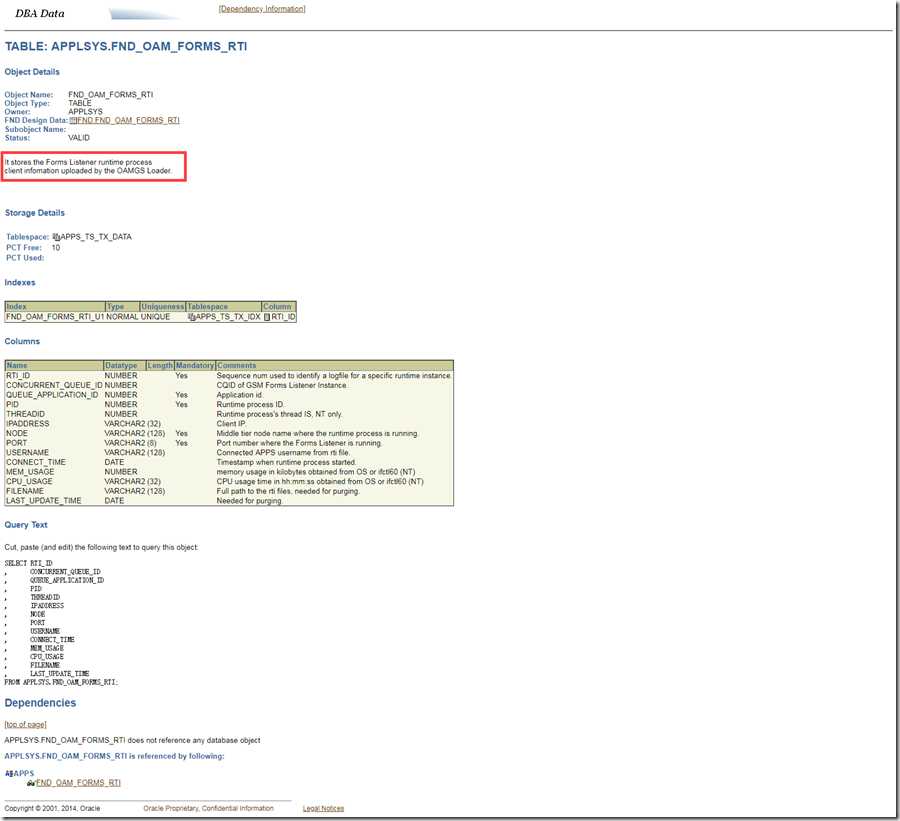
Task: Click QUEUE_APPLICATION_ID in the Columns table
Action: [x=52, y=395]
